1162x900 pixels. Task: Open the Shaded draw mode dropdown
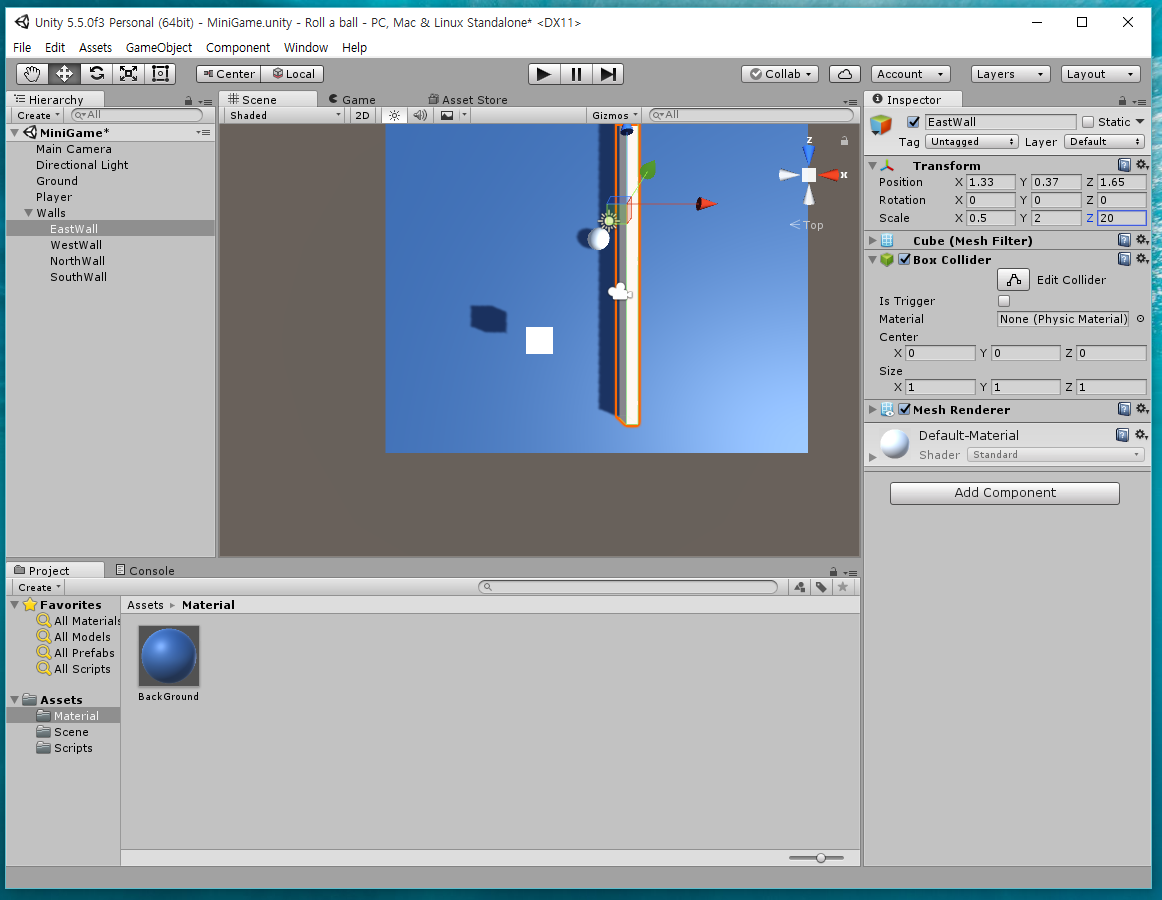pyautogui.click(x=283, y=114)
